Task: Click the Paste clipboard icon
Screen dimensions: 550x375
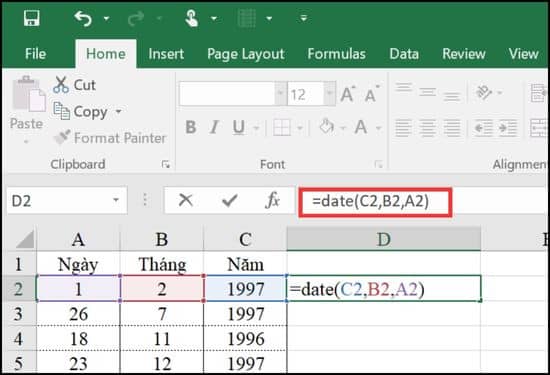Action: point(29,94)
